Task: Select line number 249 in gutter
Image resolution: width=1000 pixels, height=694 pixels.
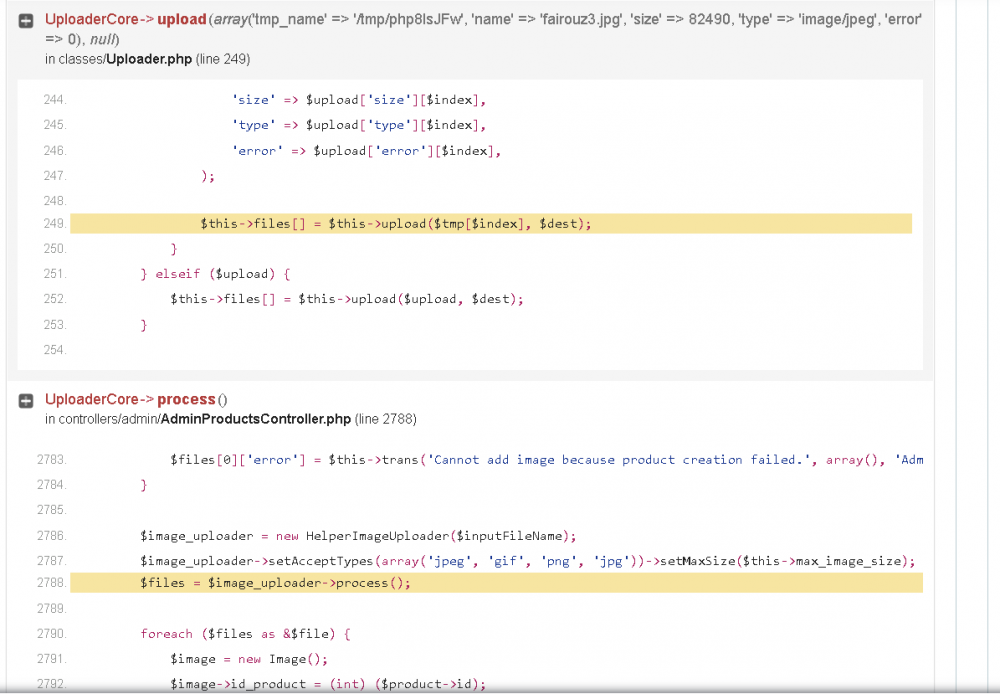Action: [55, 224]
